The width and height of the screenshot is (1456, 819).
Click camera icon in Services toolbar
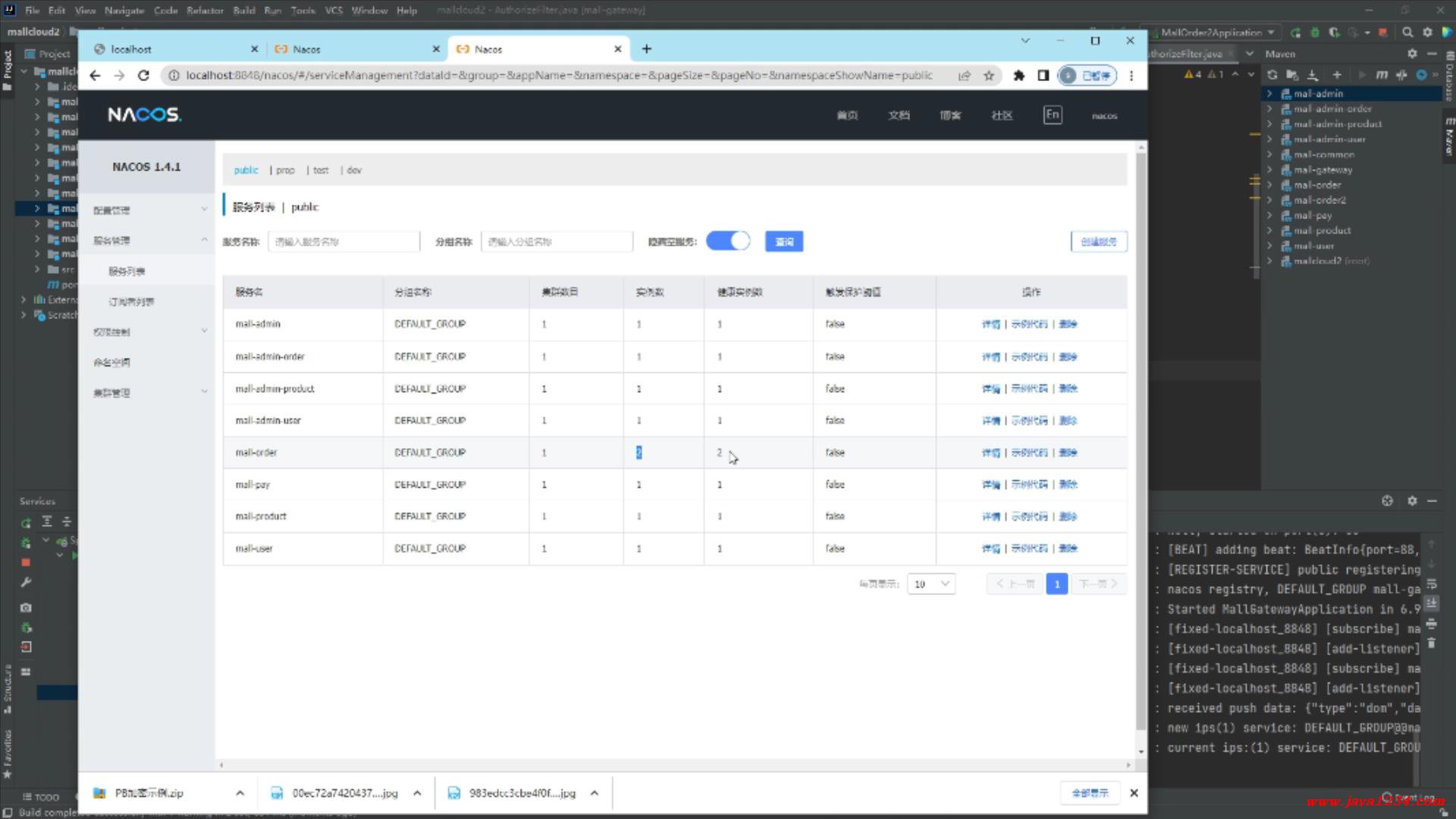(26, 607)
